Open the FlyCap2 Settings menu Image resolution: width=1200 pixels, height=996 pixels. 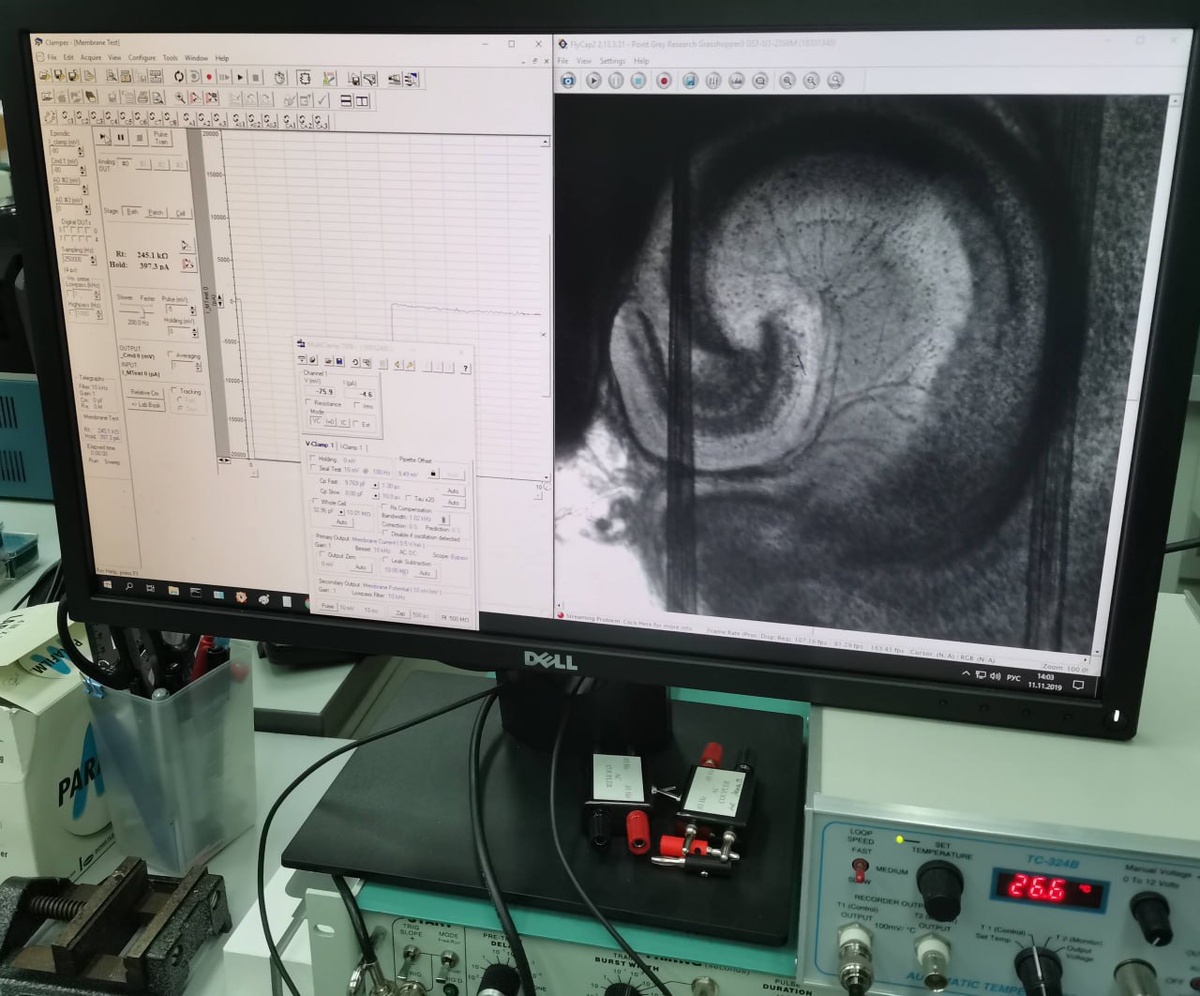pos(612,61)
